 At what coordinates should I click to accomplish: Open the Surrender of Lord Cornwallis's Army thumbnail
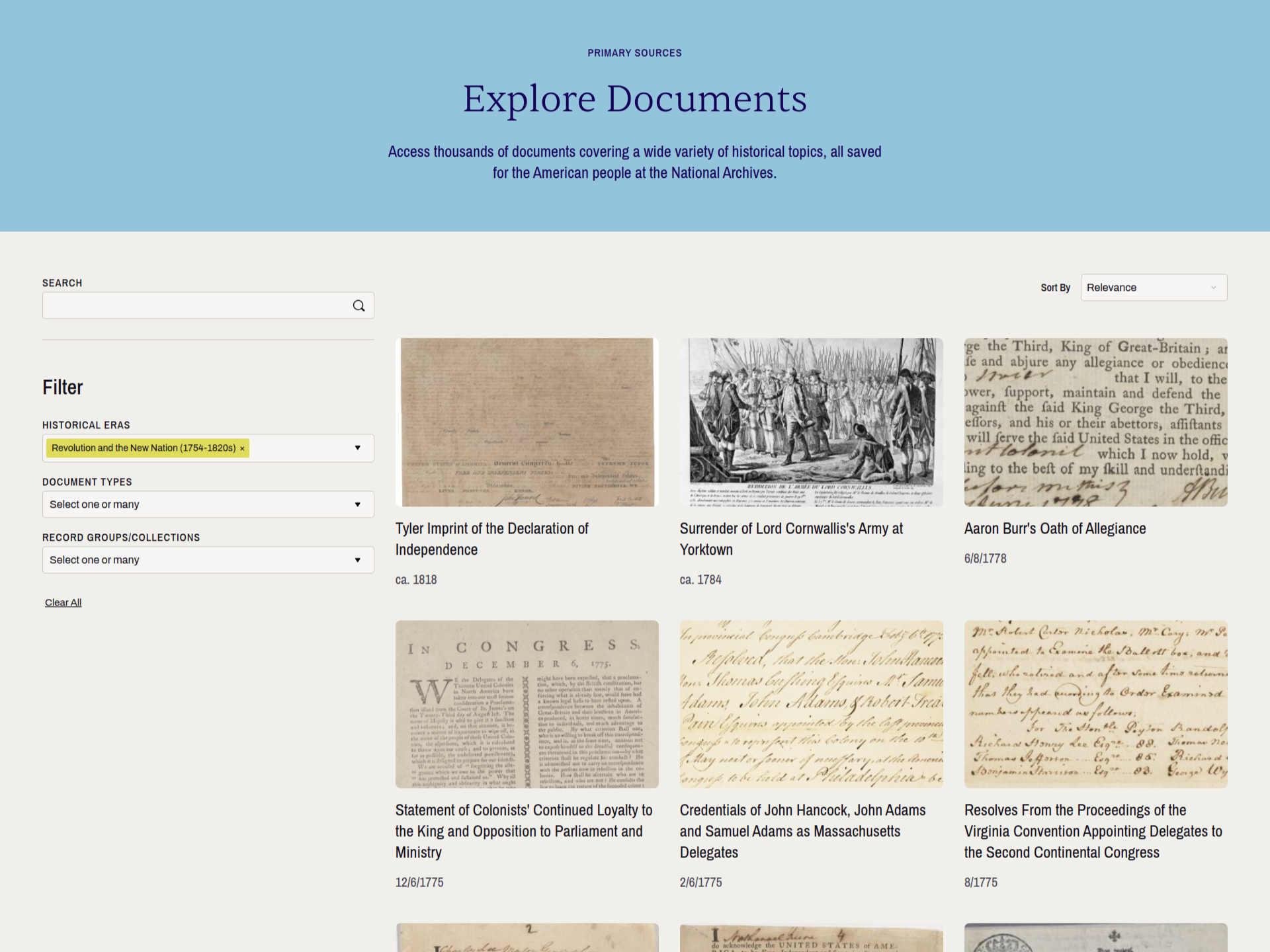click(812, 422)
